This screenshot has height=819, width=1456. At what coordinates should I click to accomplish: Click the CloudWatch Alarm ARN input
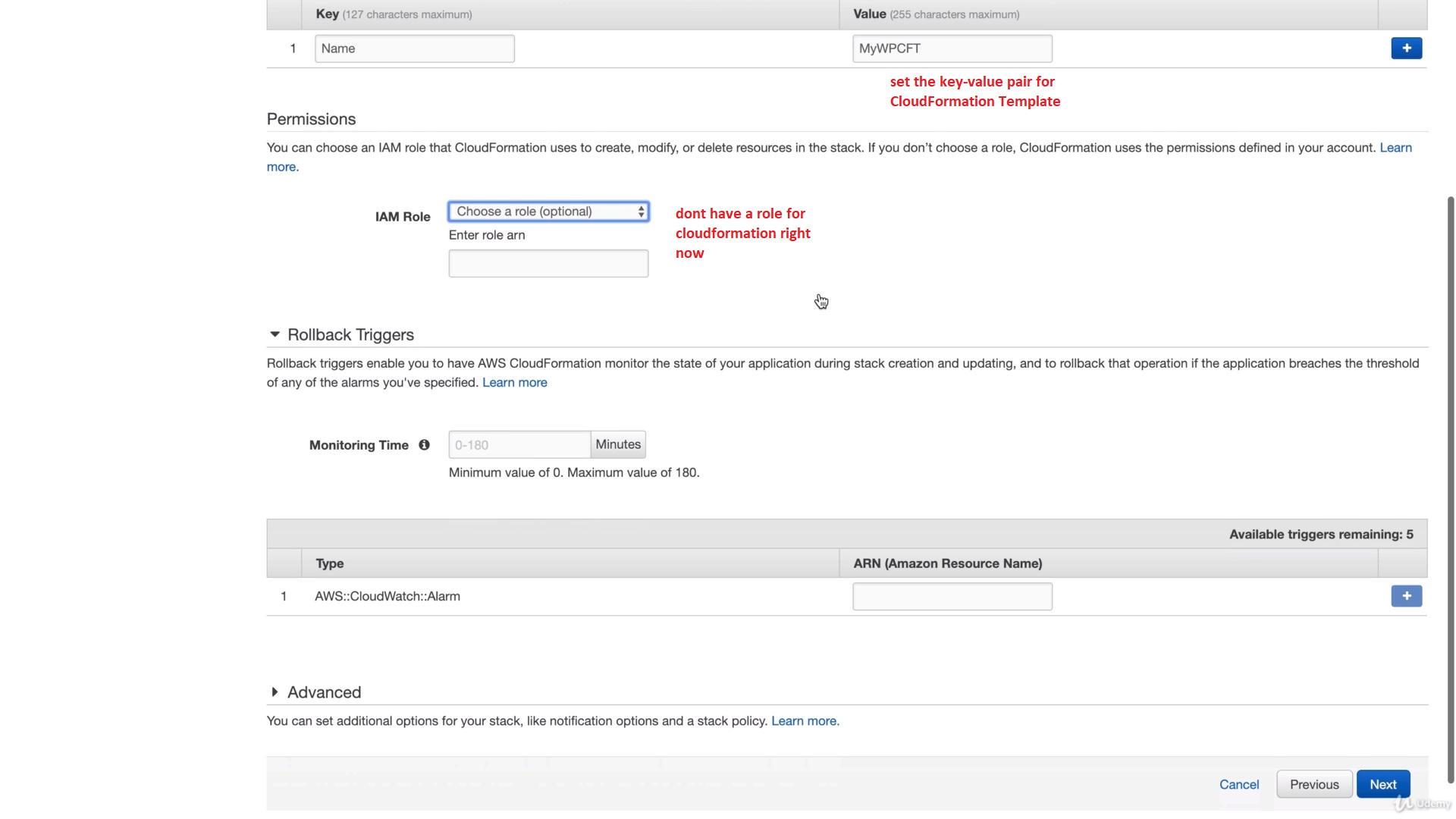(952, 597)
